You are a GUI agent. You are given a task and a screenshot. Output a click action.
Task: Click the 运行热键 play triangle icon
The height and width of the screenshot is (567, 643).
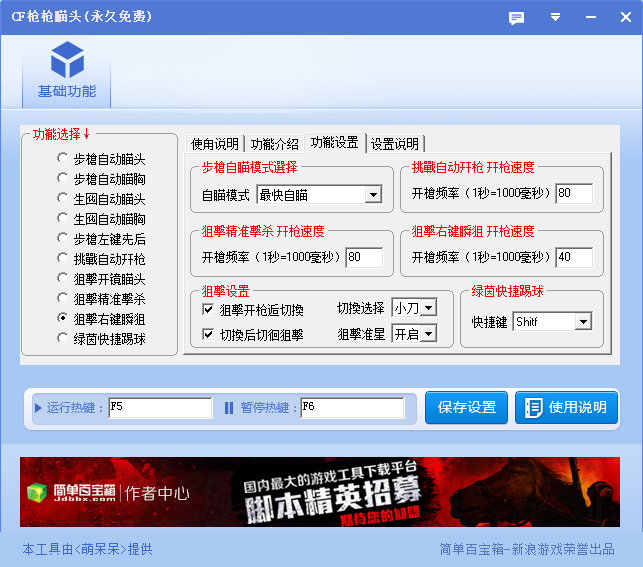(x=38, y=408)
